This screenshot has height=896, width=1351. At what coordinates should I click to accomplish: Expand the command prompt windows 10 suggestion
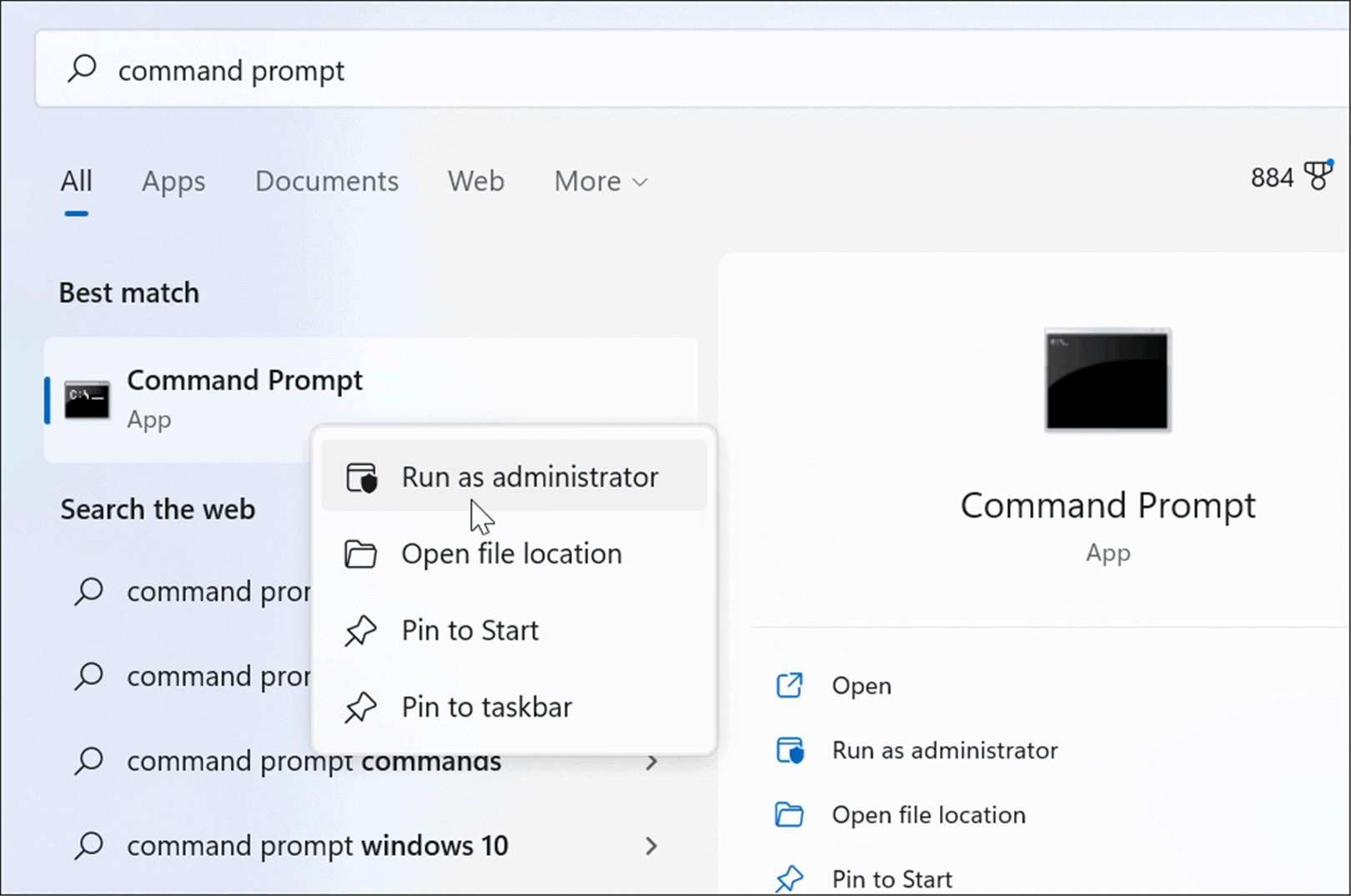tap(652, 845)
